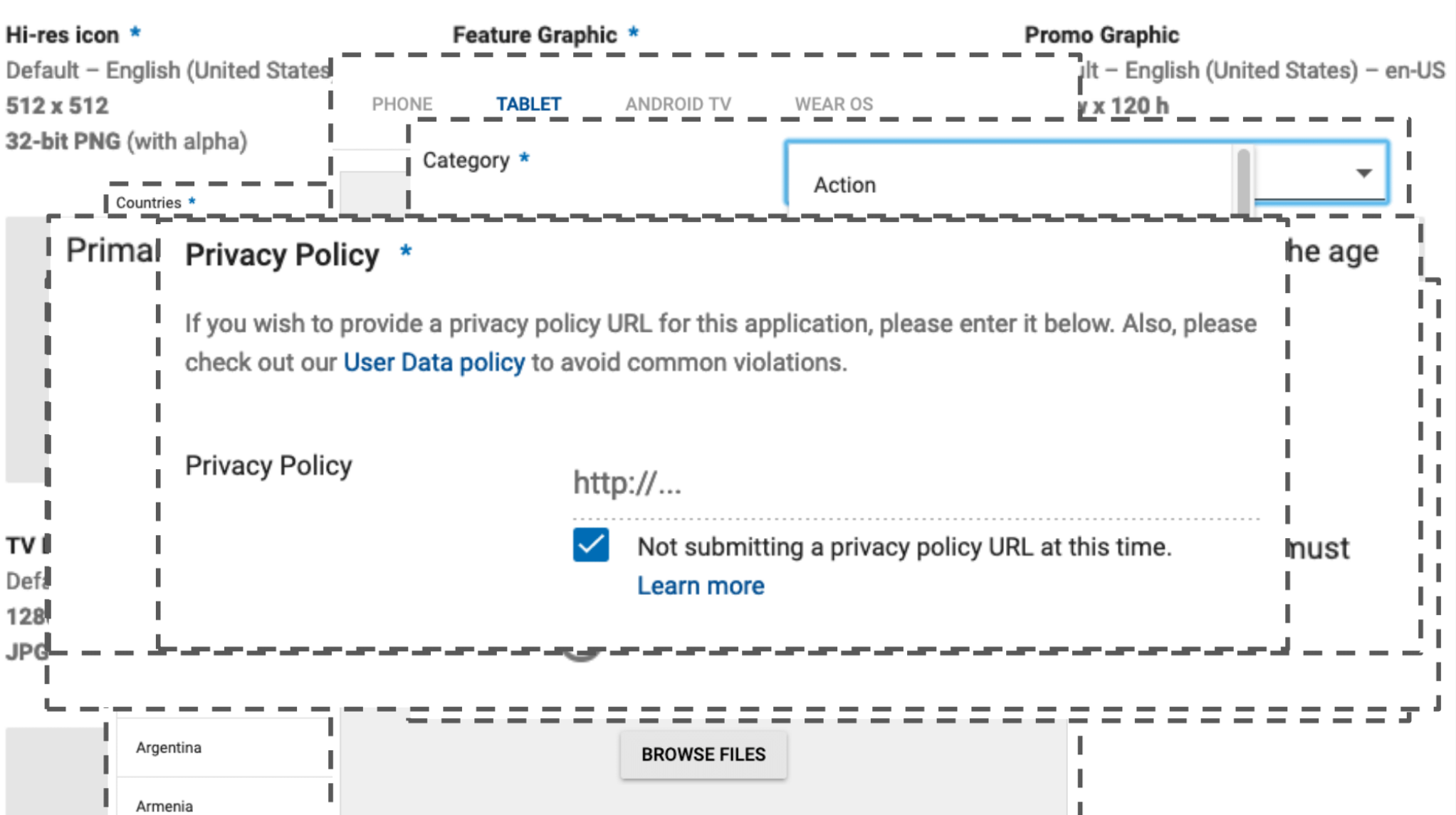1456x815 pixels.
Task: Select Armenia in the countries list
Action: [x=164, y=806]
